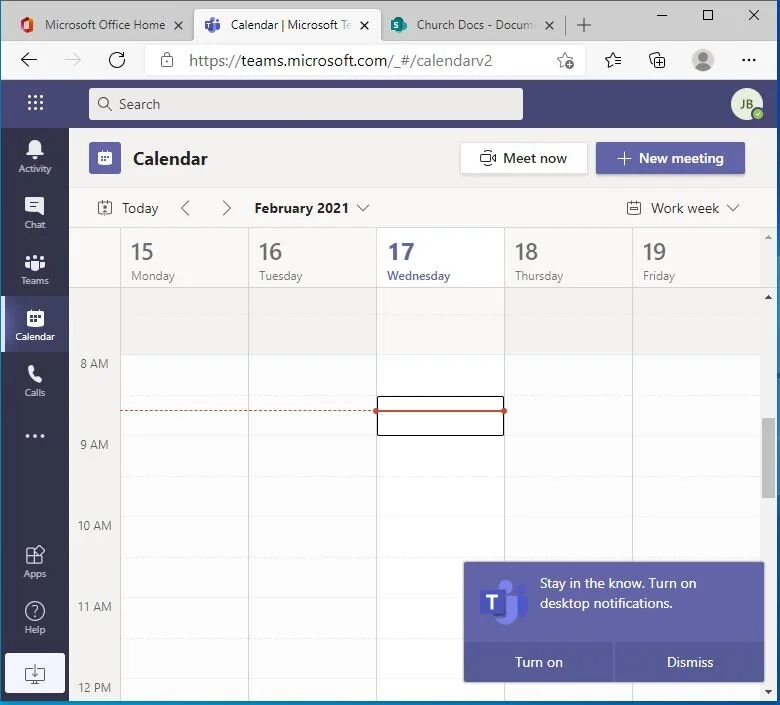Open the Apps store icon

[35, 562]
